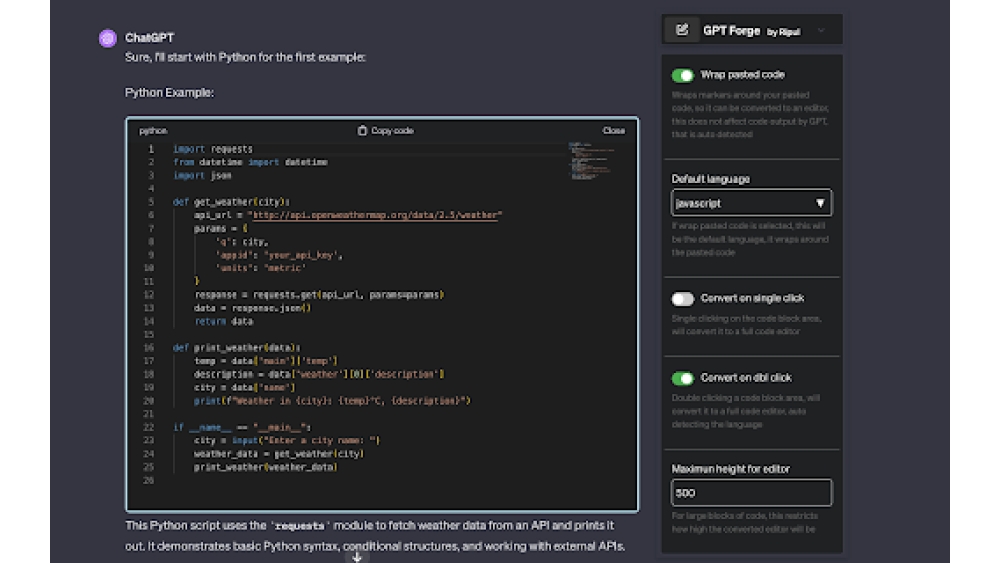Click the Maximum height for editor field
This screenshot has width=1000, height=563.
coord(751,493)
